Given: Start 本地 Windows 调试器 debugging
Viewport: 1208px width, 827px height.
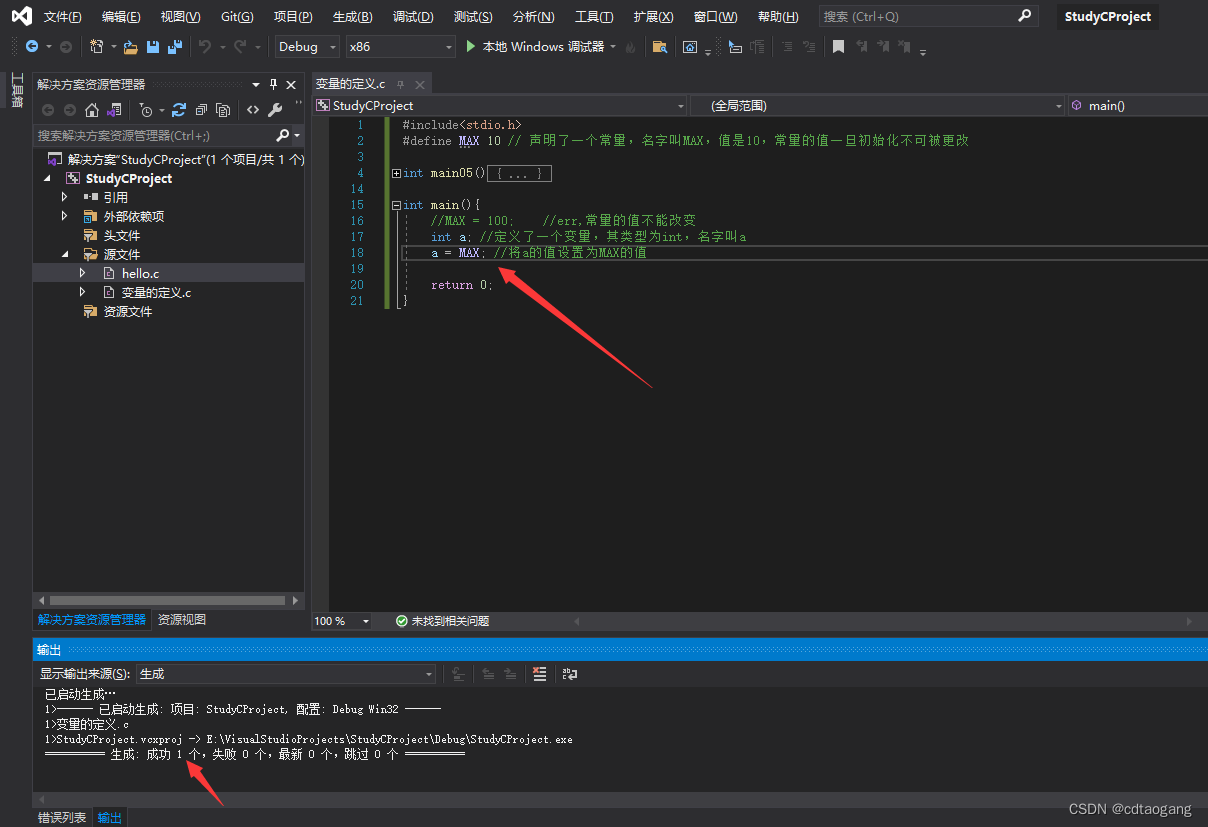Looking at the screenshot, I should (x=535, y=47).
